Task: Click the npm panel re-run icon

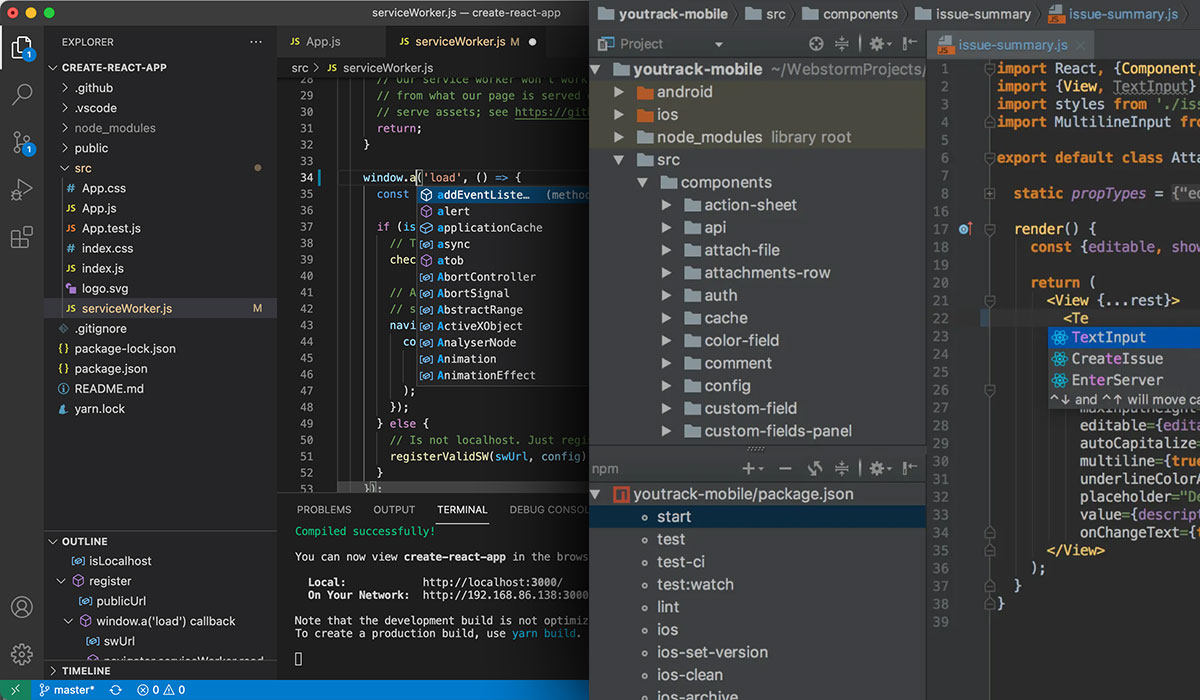Action: point(815,467)
